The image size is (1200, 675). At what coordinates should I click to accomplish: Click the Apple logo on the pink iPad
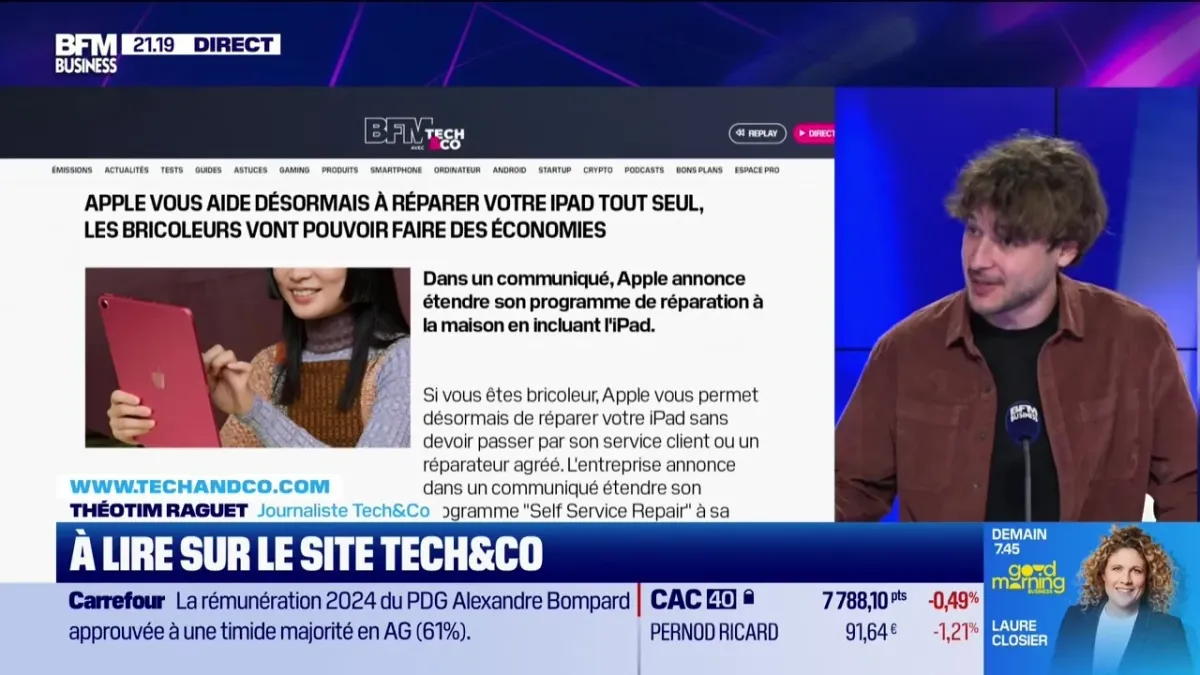[x=157, y=380]
